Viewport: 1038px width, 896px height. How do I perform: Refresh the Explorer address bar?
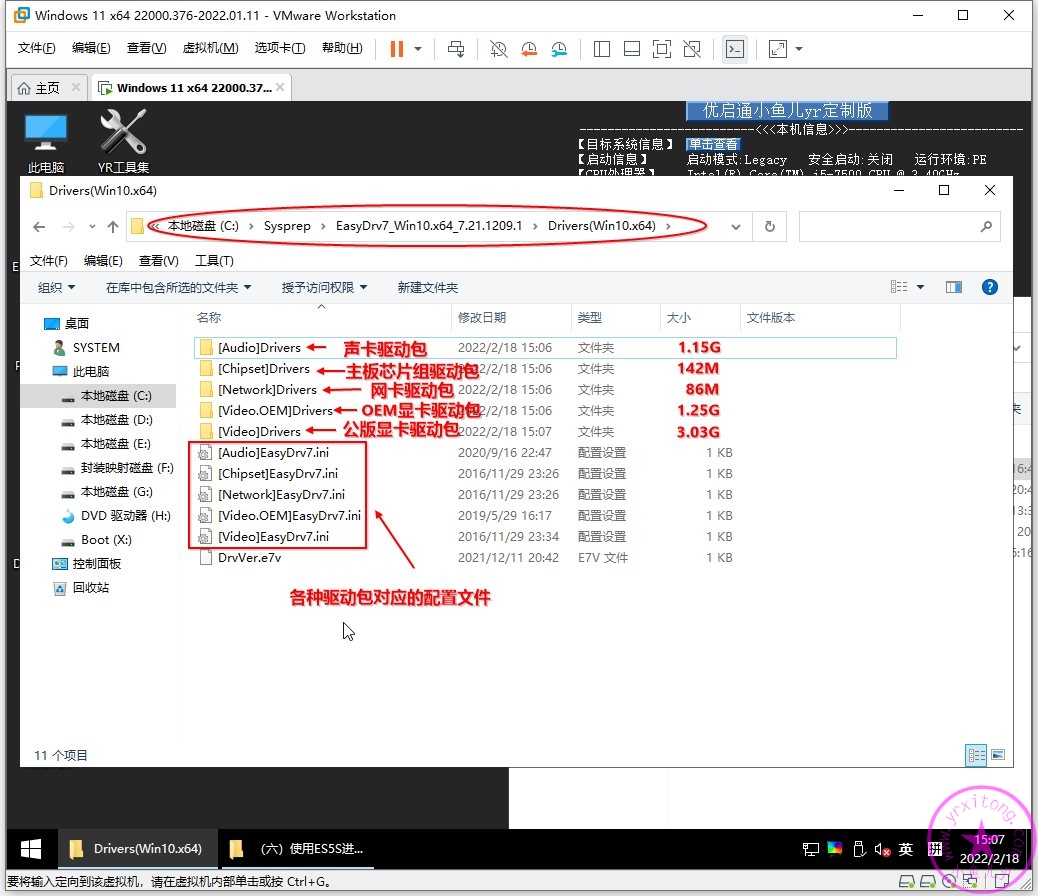coord(769,226)
